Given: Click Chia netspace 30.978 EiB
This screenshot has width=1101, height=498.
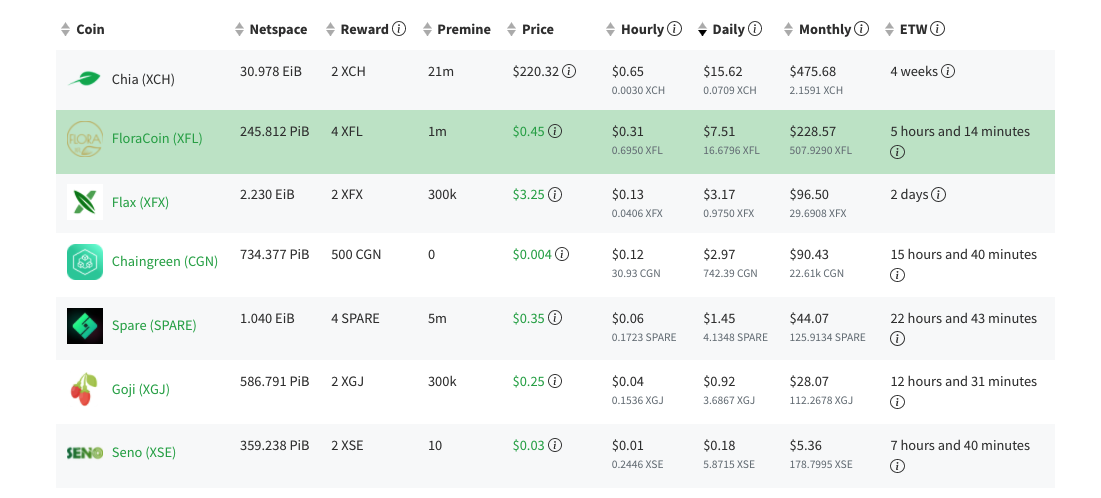Looking at the screenshot, I should pyautogui.click(x=271, y=71).
